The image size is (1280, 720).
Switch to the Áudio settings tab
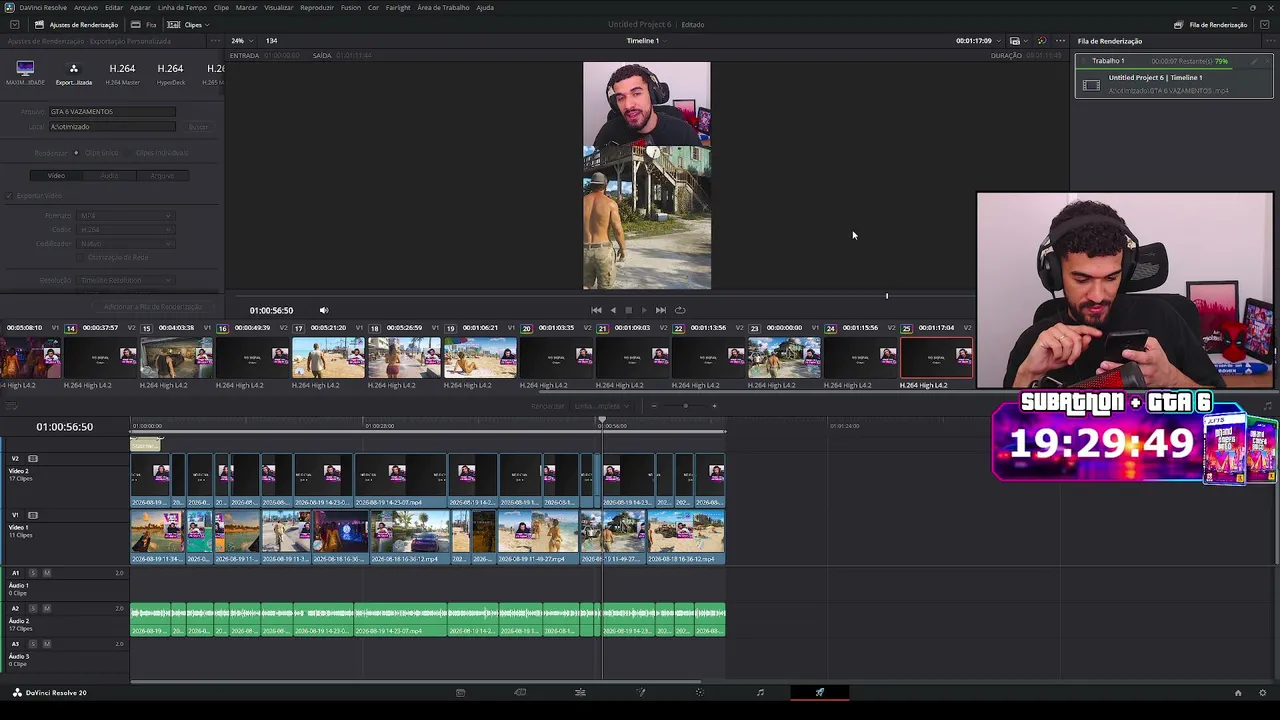point(109,176)
